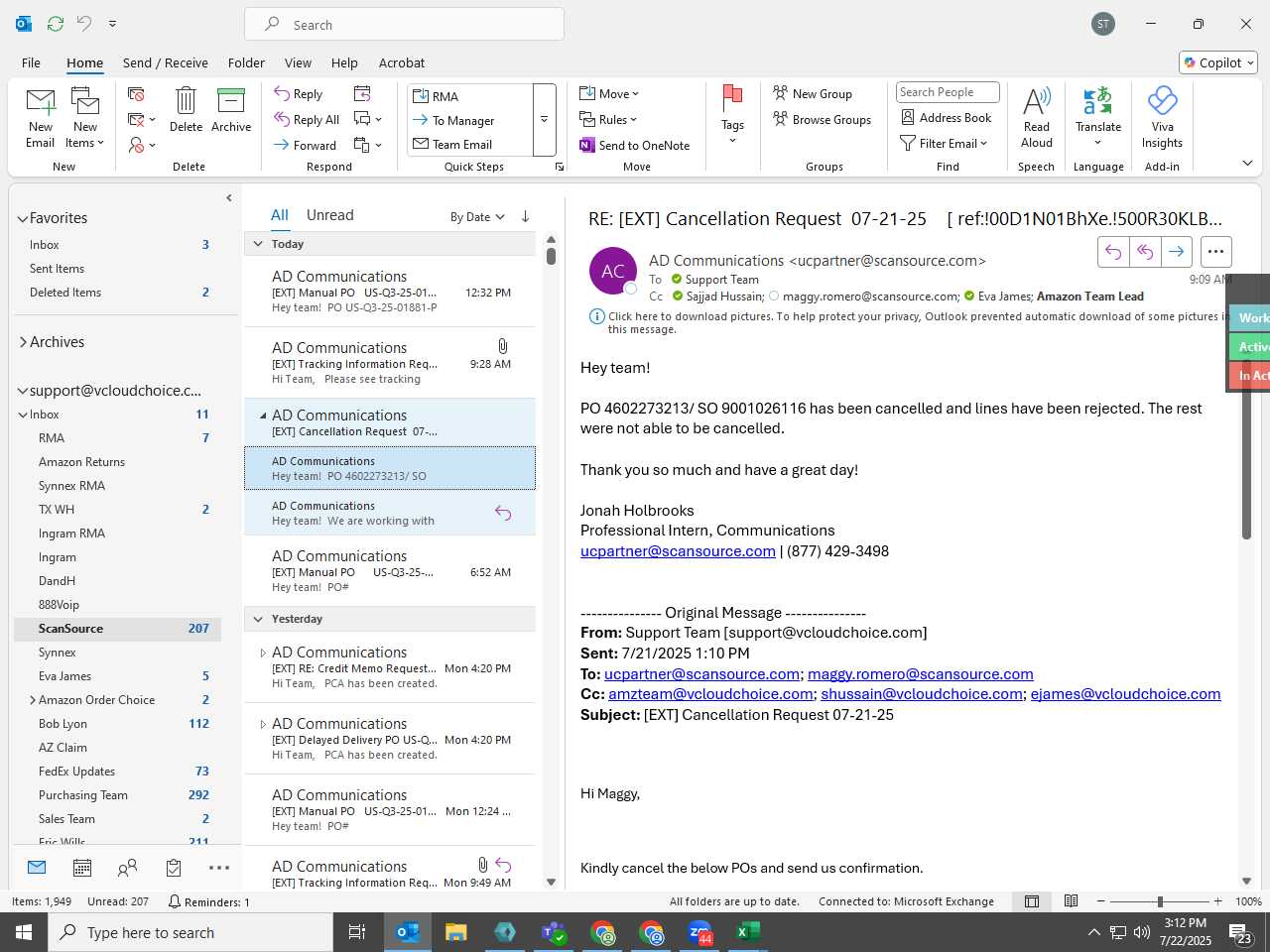This screenshot has width=1270, height=952.
Task: Create a message with New Email
Action: tap(41, 119)
